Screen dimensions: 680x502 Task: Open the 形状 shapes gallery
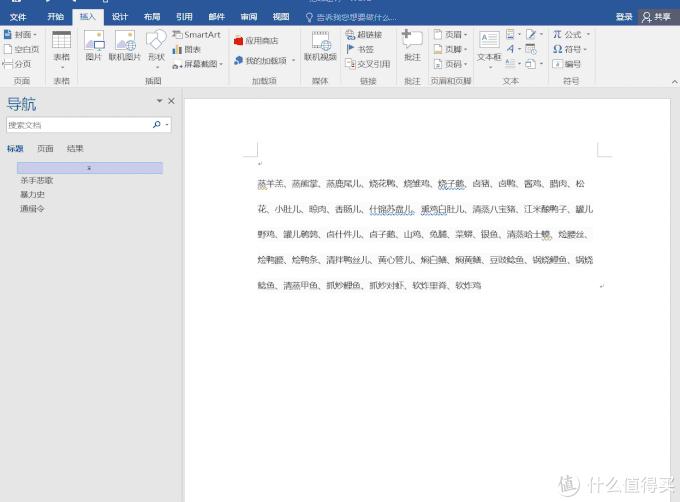[156, 49]
